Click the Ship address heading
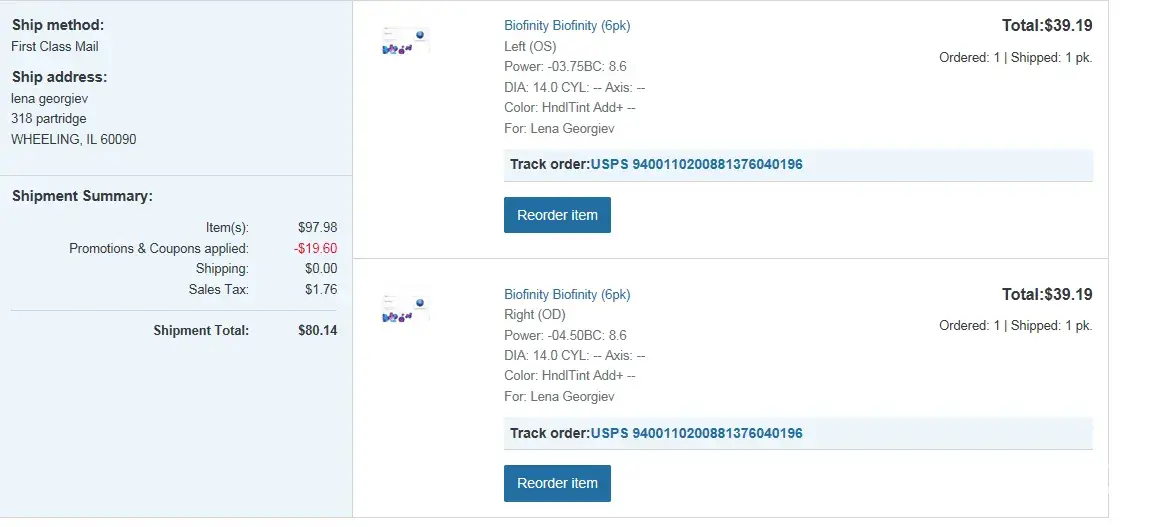This screenshot has height=527, width=1176. [59, 77]
